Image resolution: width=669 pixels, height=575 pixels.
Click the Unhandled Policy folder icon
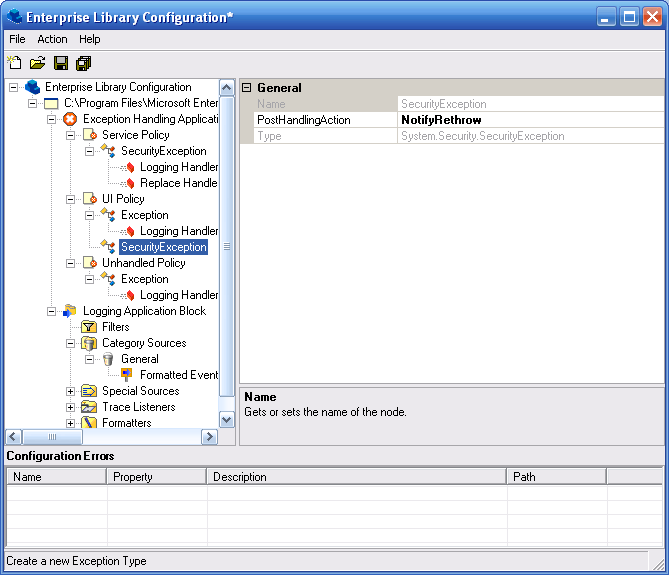[x=90, y=263]
